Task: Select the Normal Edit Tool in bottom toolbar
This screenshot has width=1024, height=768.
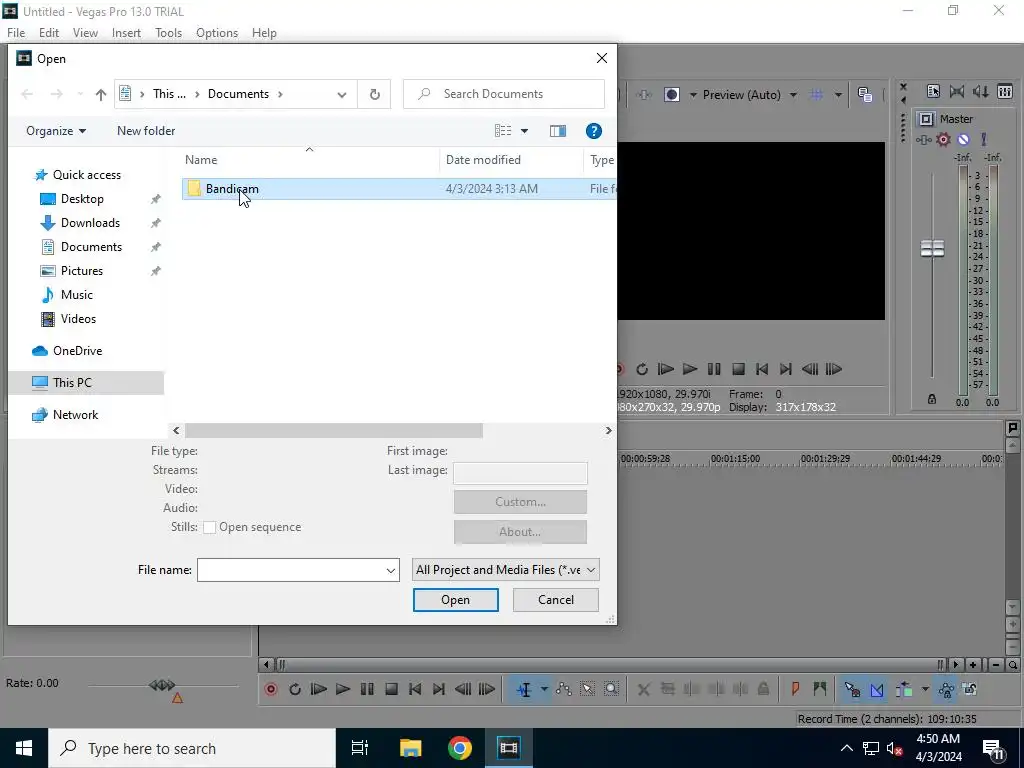Action: tap(524, 689)
